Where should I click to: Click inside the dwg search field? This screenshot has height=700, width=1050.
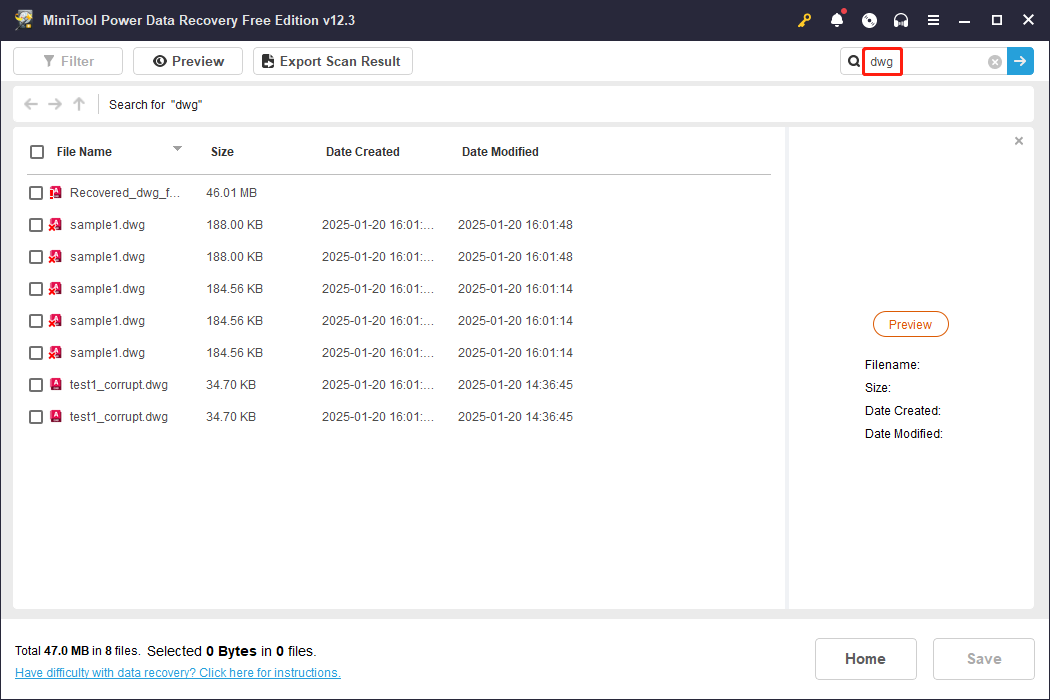coord(882,61)
